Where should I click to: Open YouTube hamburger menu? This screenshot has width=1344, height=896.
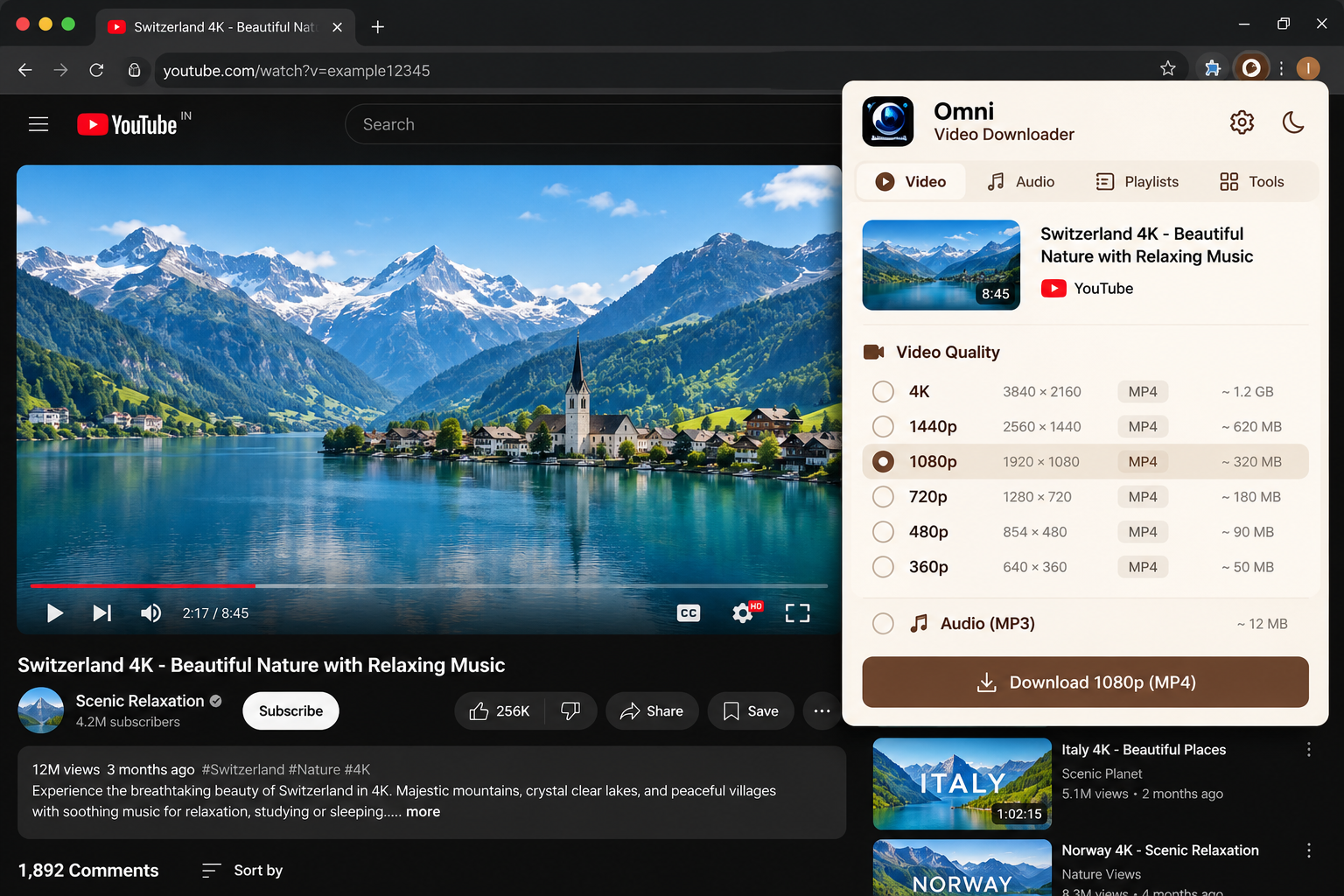[38, 124]
